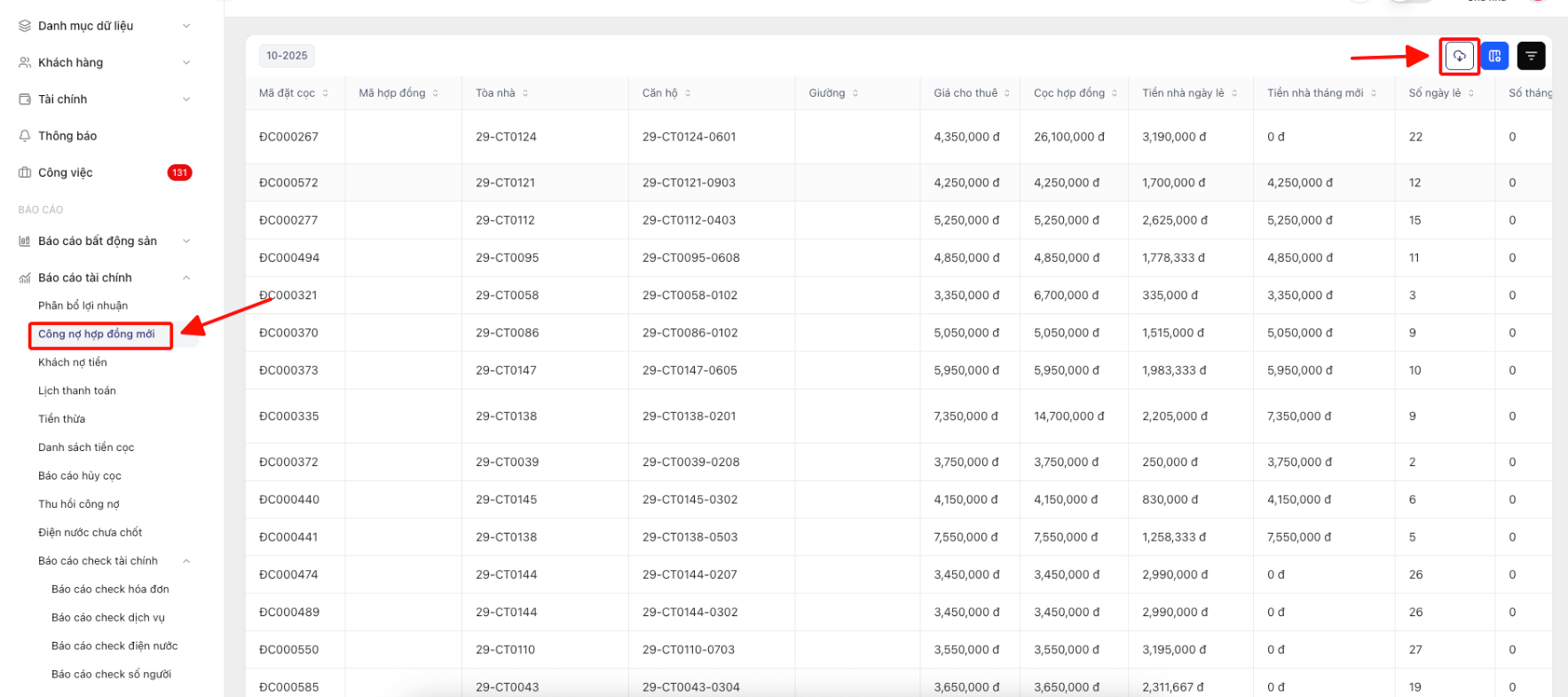The image size is (1568, 697).
Task: Click the Tài chính wallet icon
Action: coord(25,99)
